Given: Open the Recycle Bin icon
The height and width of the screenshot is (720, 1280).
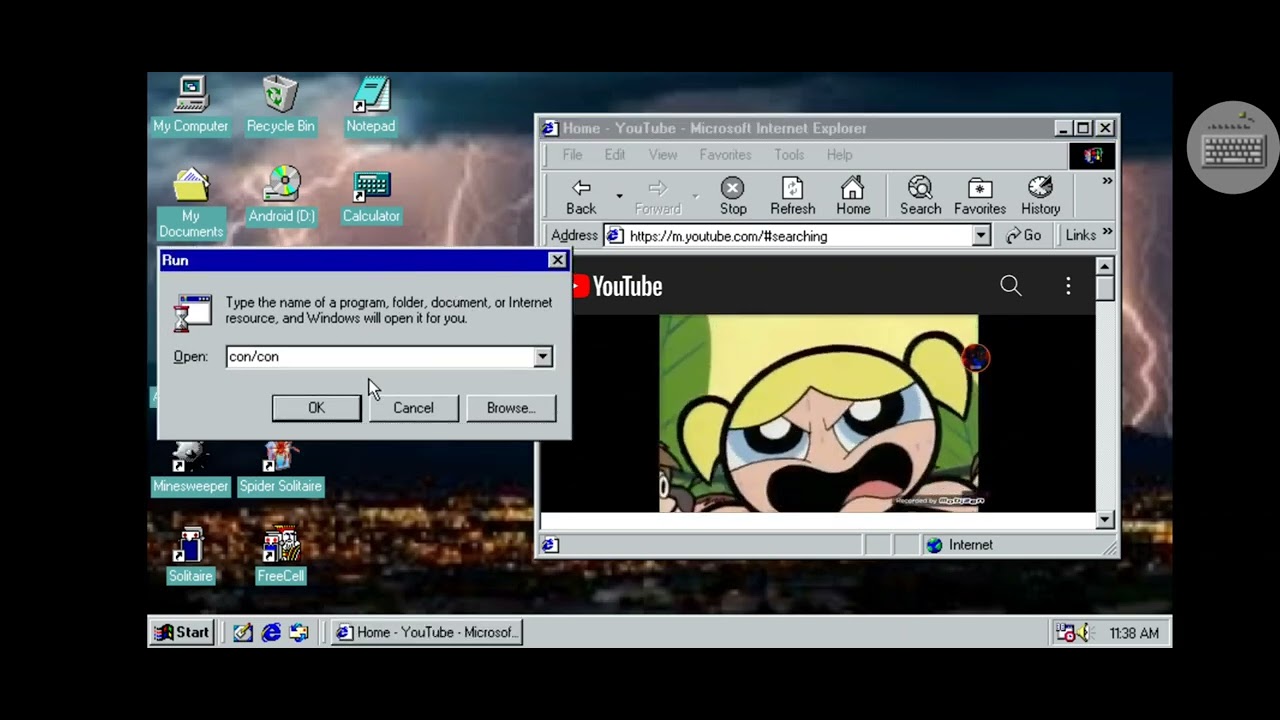Looking at the screenshot, I should [x=280, y=105].
